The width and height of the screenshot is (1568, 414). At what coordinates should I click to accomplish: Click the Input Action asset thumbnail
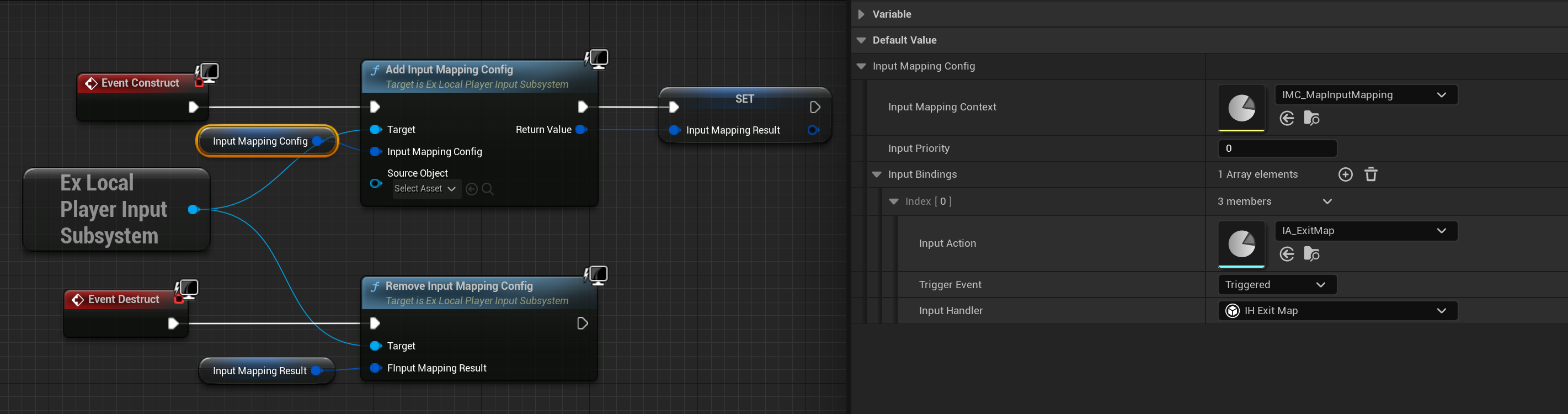point(1241,243)
